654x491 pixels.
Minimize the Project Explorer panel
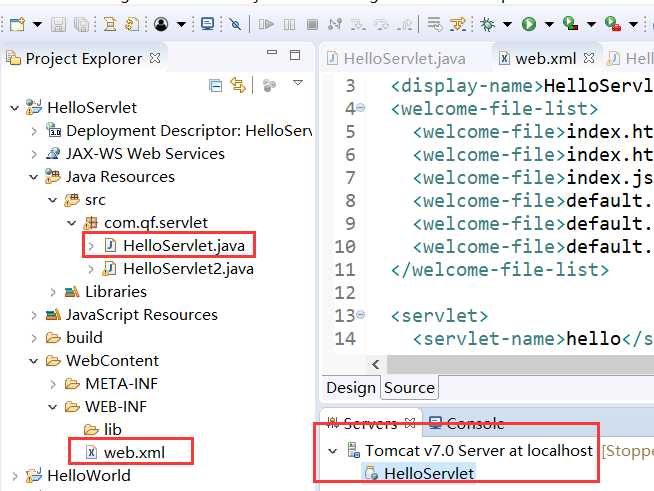coord(272,53)
